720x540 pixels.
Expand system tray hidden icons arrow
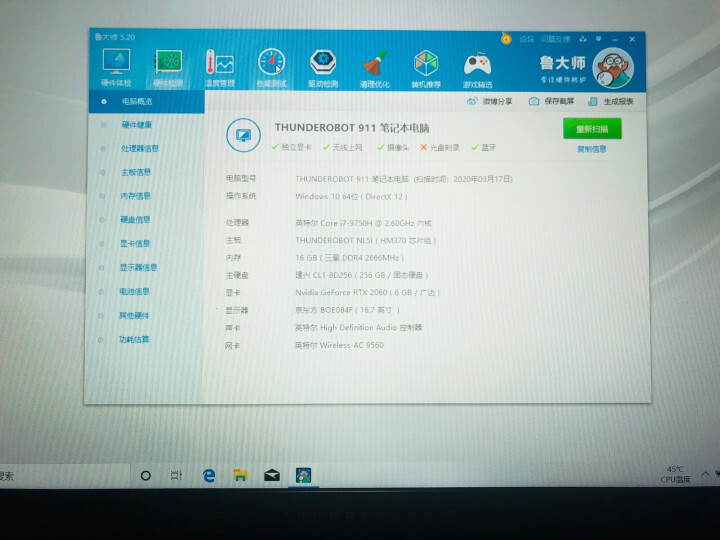(x=705, y=473)
